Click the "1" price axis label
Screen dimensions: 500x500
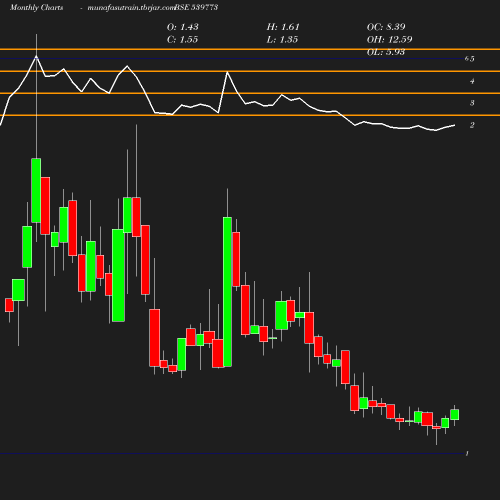click(x=467, y=453)
